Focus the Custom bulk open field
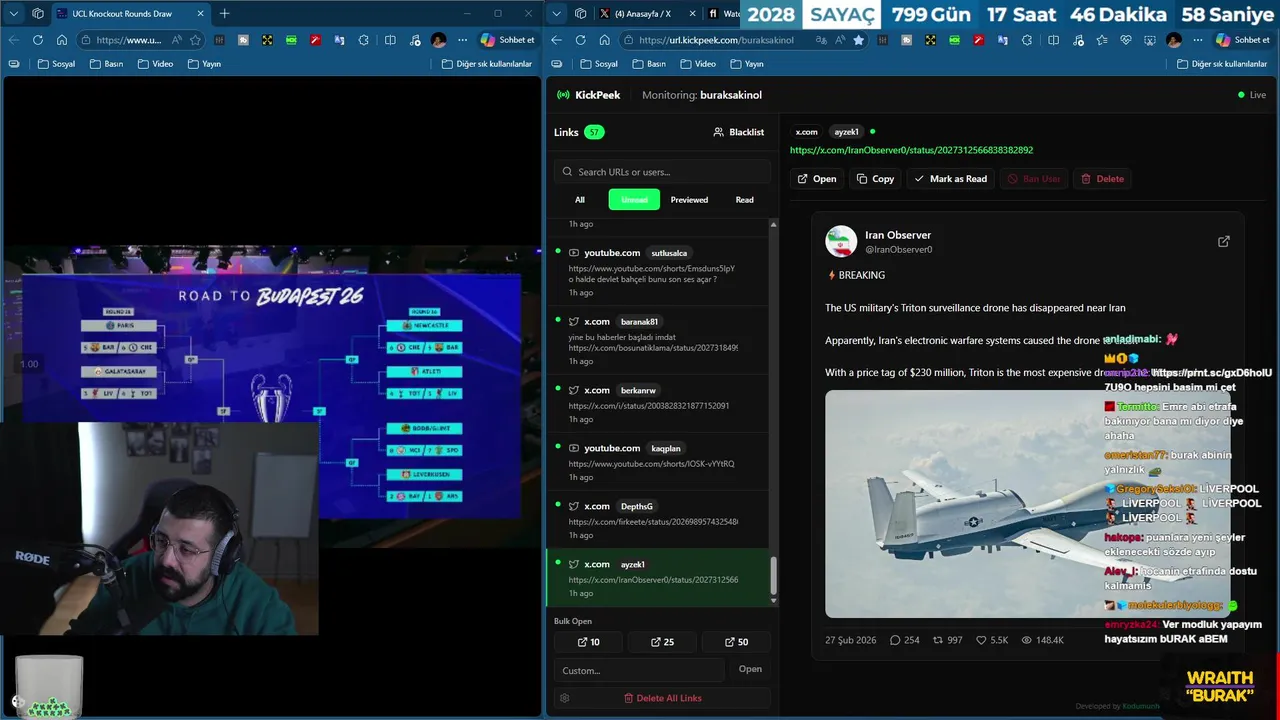The image size is (1280, 720). [639, 670]
